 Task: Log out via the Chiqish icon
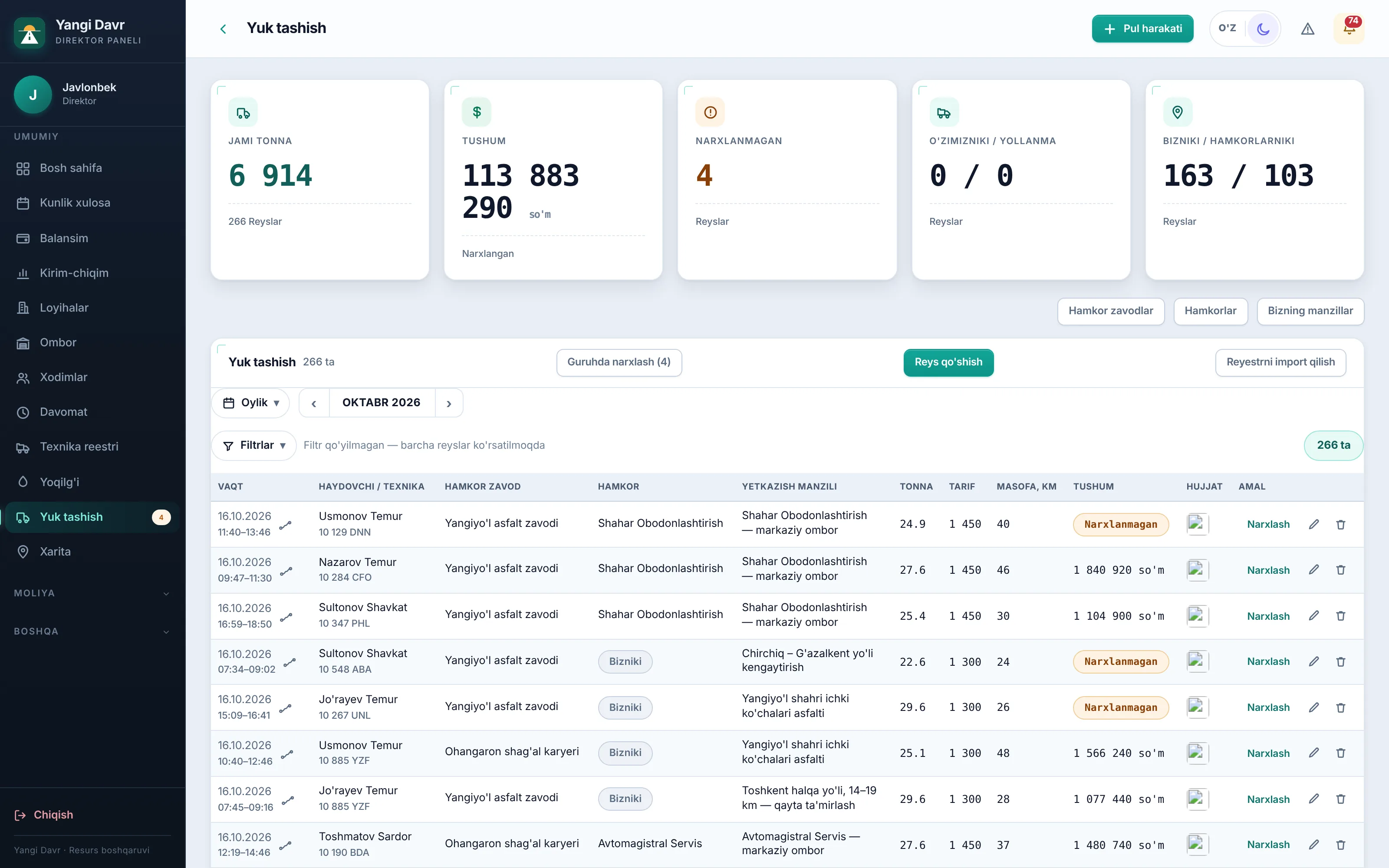(21, 815)
